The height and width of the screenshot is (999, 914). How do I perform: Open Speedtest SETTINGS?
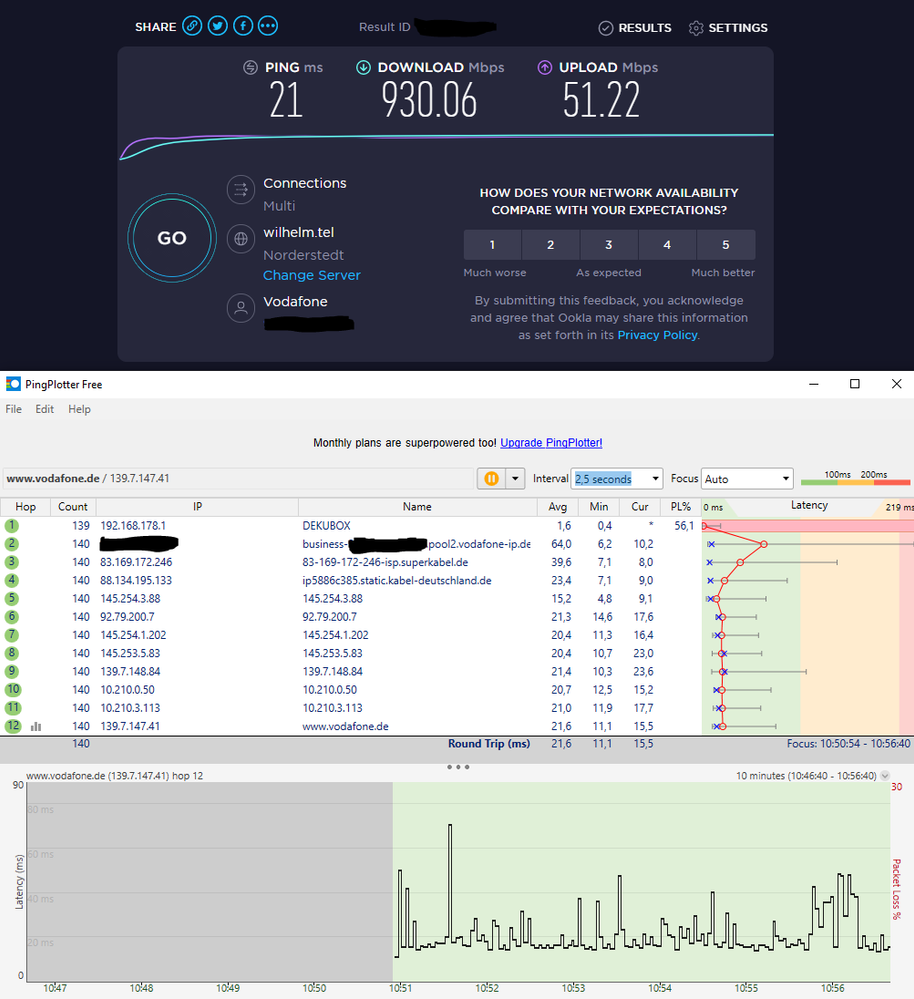[728, 28]
